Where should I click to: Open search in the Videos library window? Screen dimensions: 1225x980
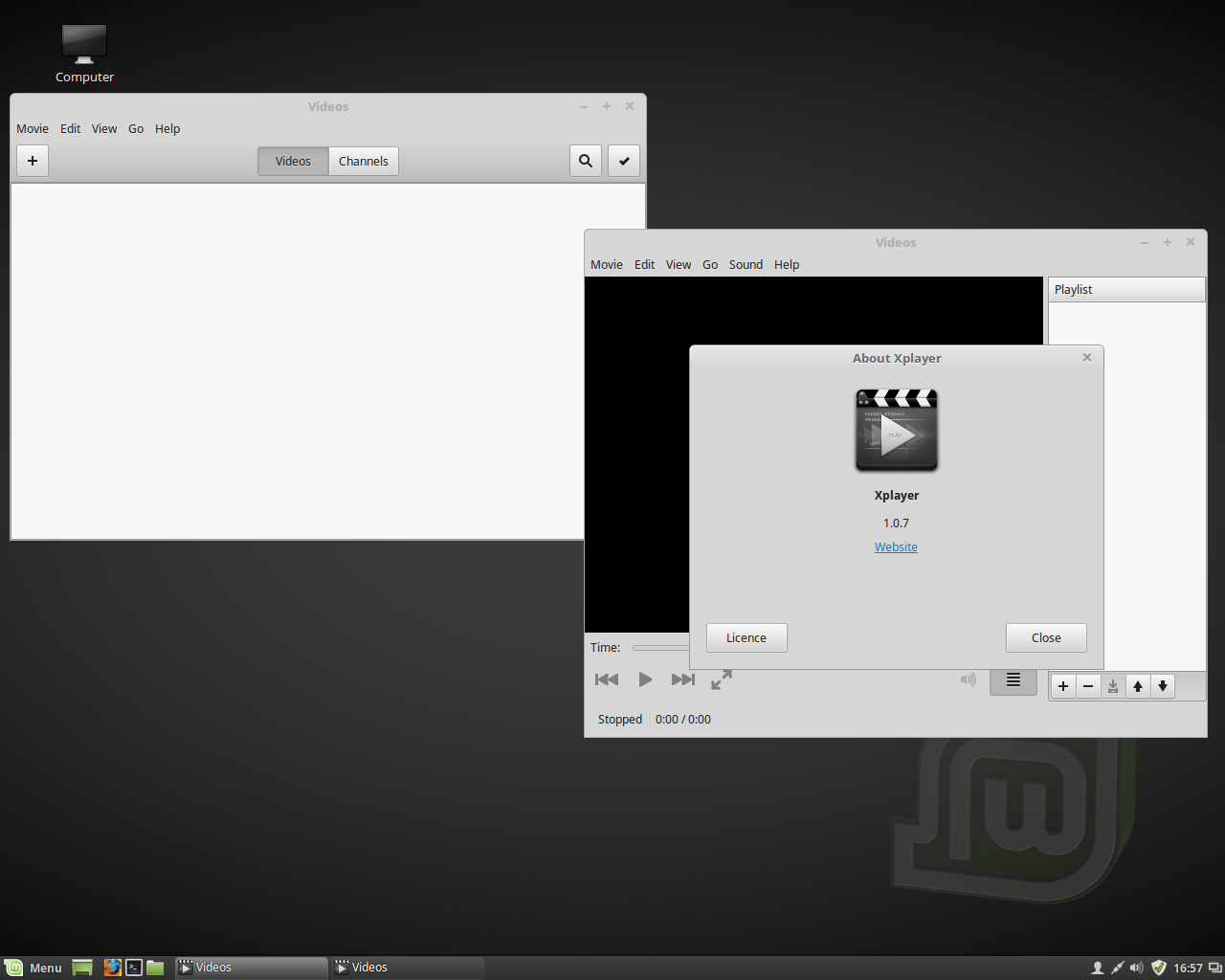586,161
